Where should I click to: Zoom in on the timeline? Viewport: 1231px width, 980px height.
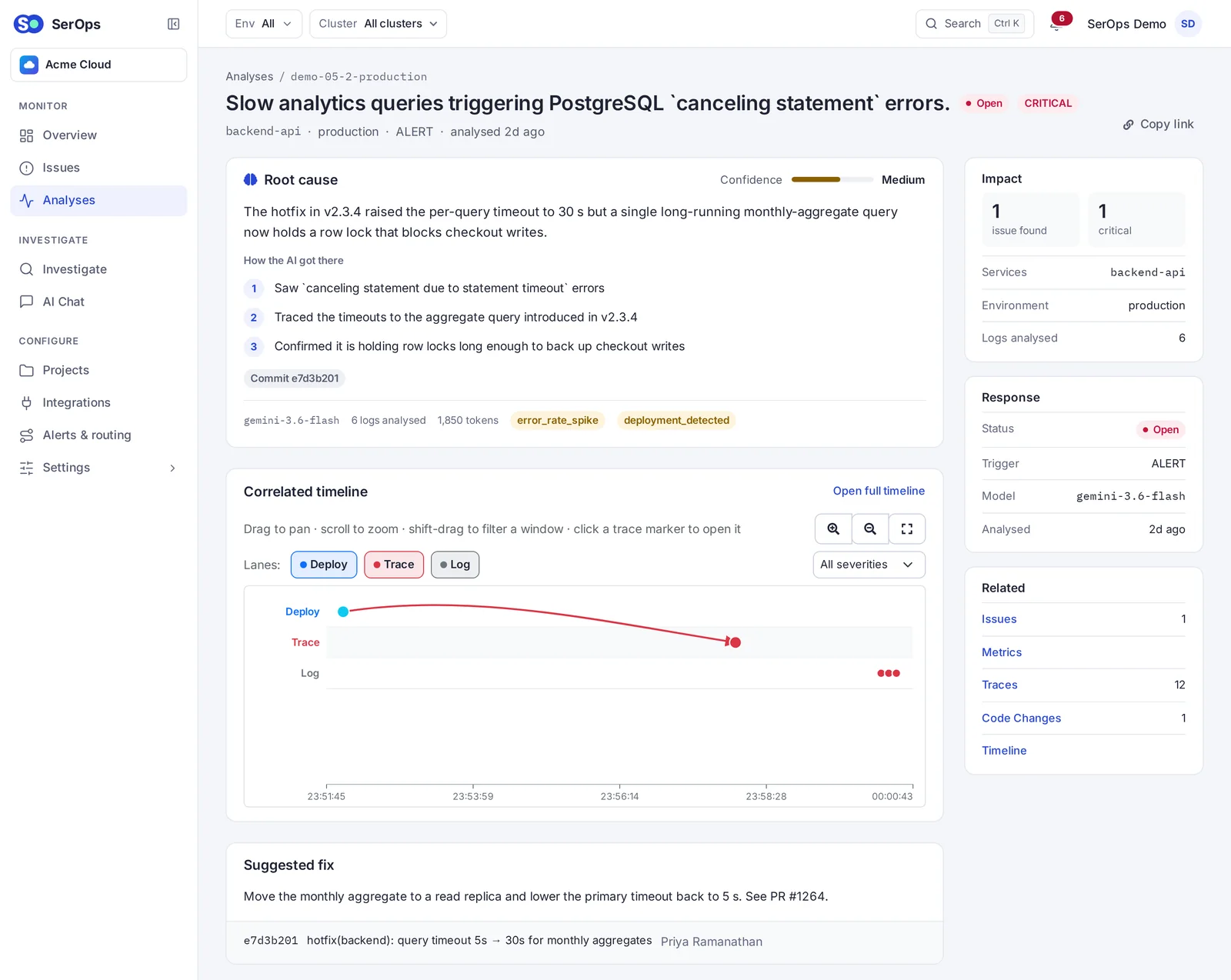(x=833, y=529)
